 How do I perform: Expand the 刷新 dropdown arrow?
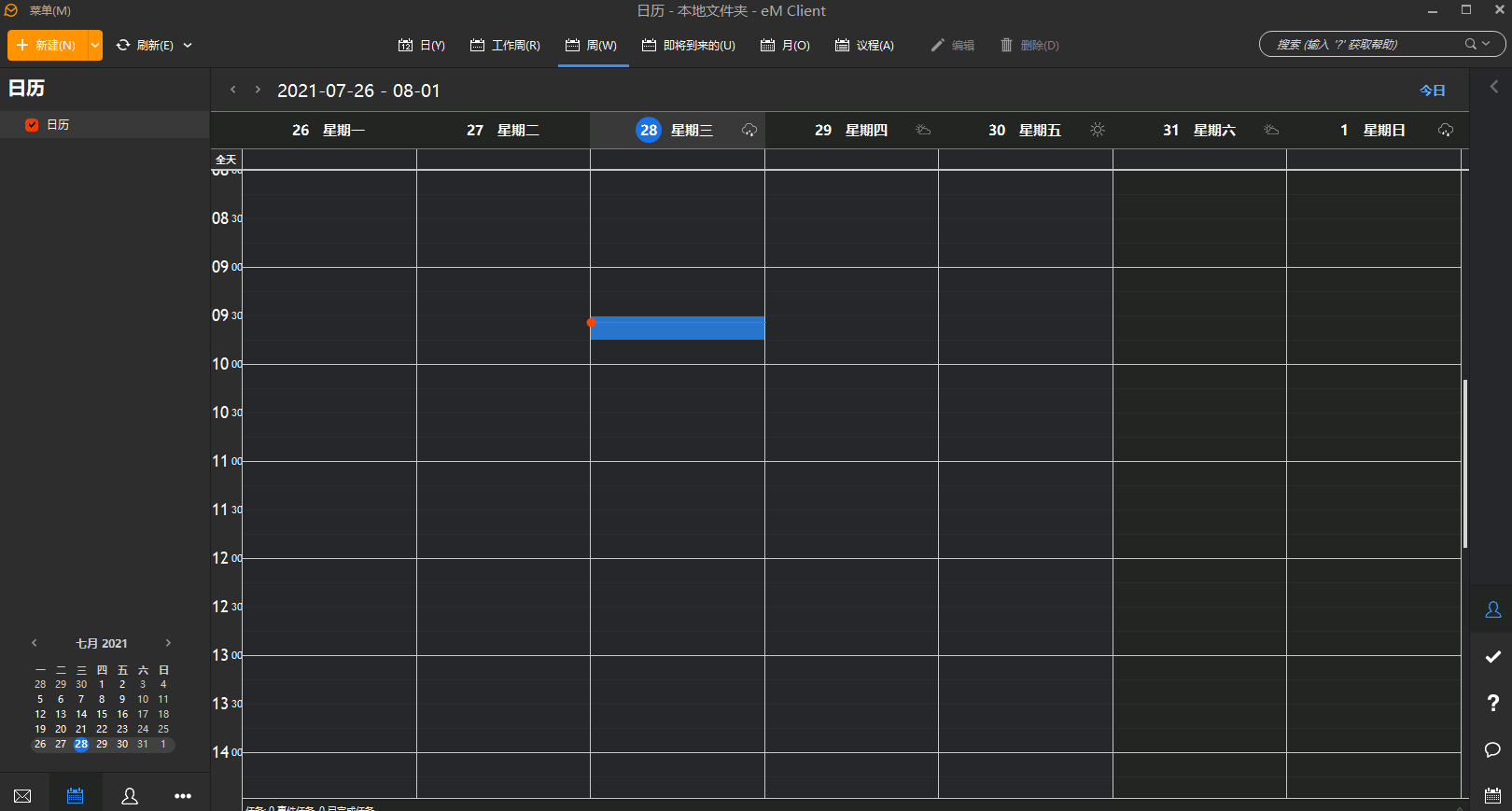click(188, 45)
